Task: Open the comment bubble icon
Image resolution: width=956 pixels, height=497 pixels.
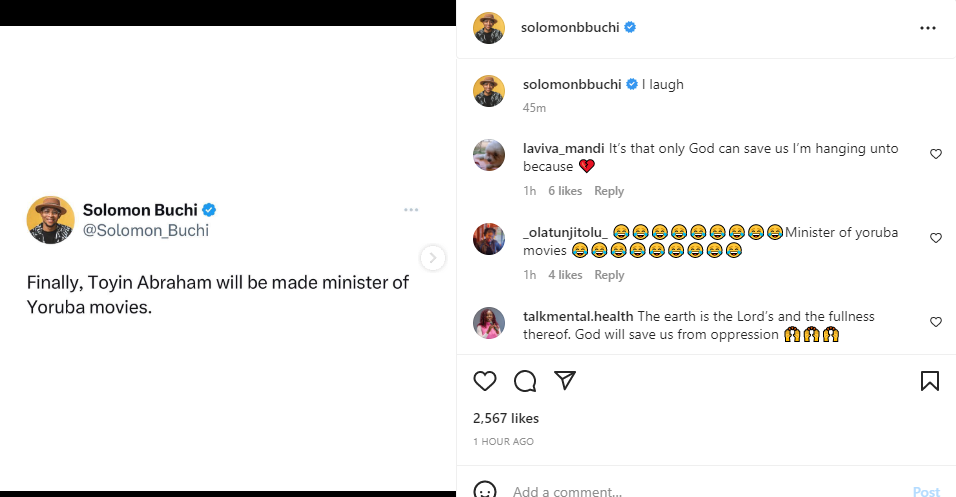Action: [x=525, y=381]
